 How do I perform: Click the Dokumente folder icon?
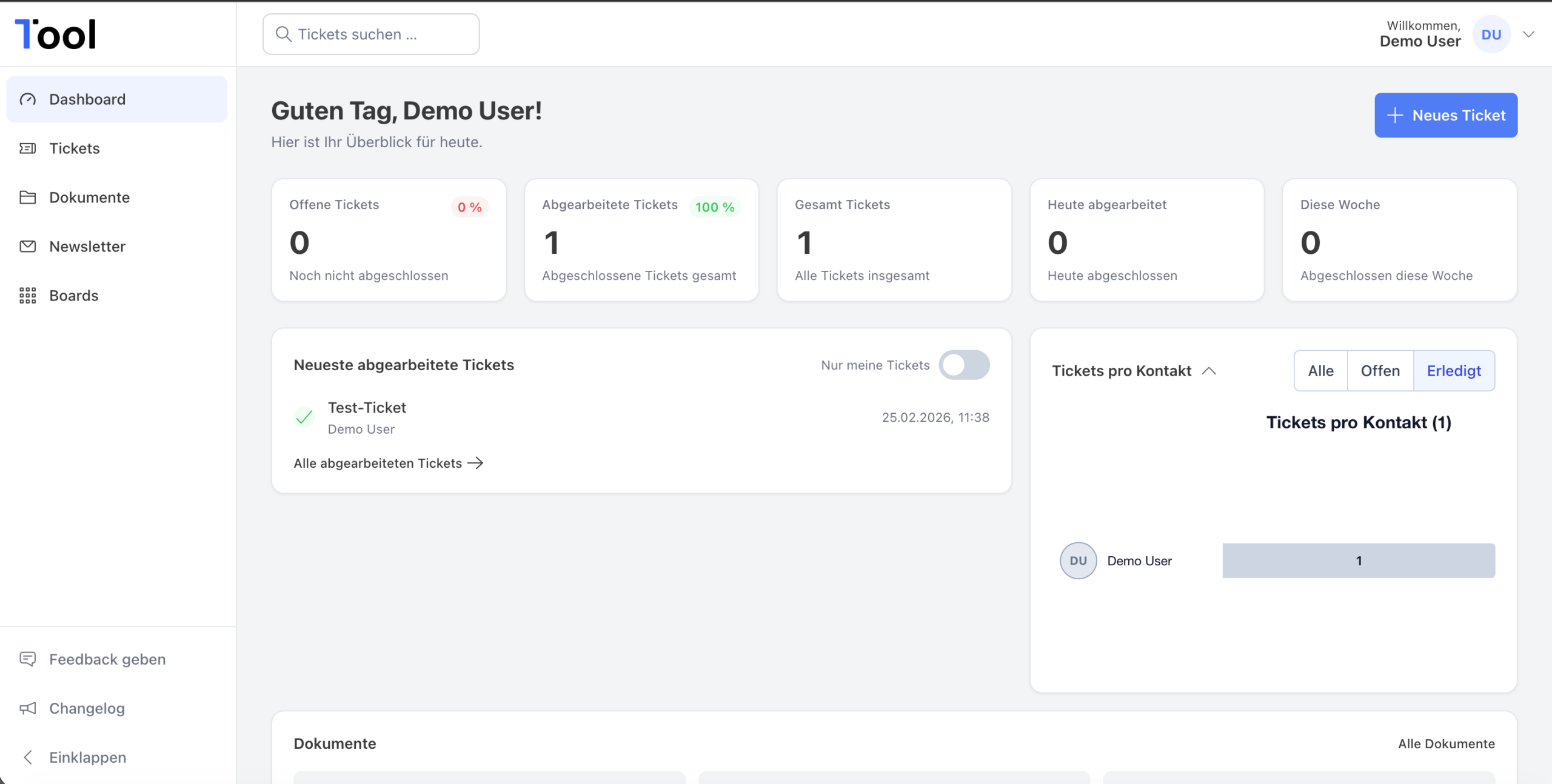28,198
